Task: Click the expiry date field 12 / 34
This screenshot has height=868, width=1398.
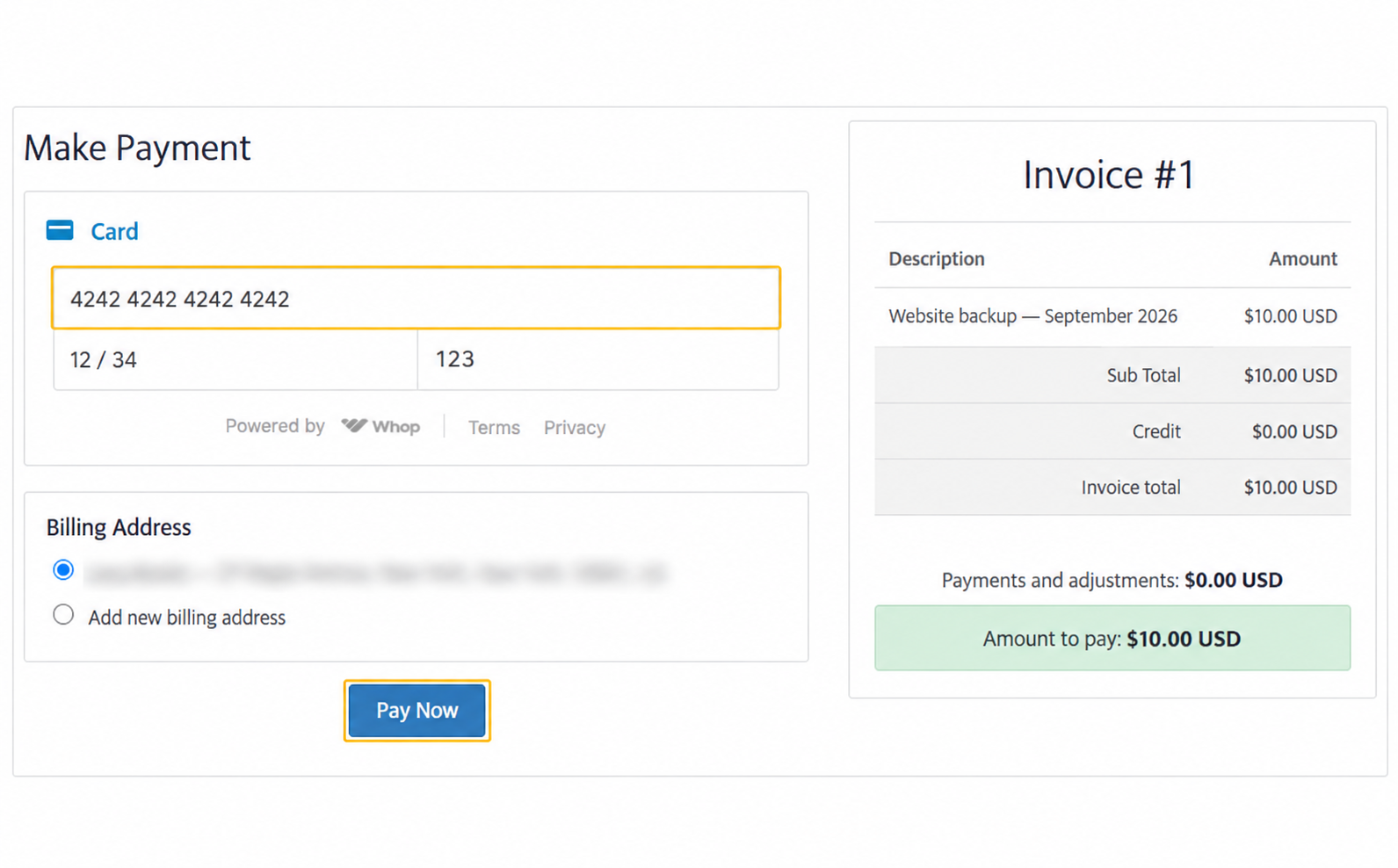Action: [x=235, y=359]
